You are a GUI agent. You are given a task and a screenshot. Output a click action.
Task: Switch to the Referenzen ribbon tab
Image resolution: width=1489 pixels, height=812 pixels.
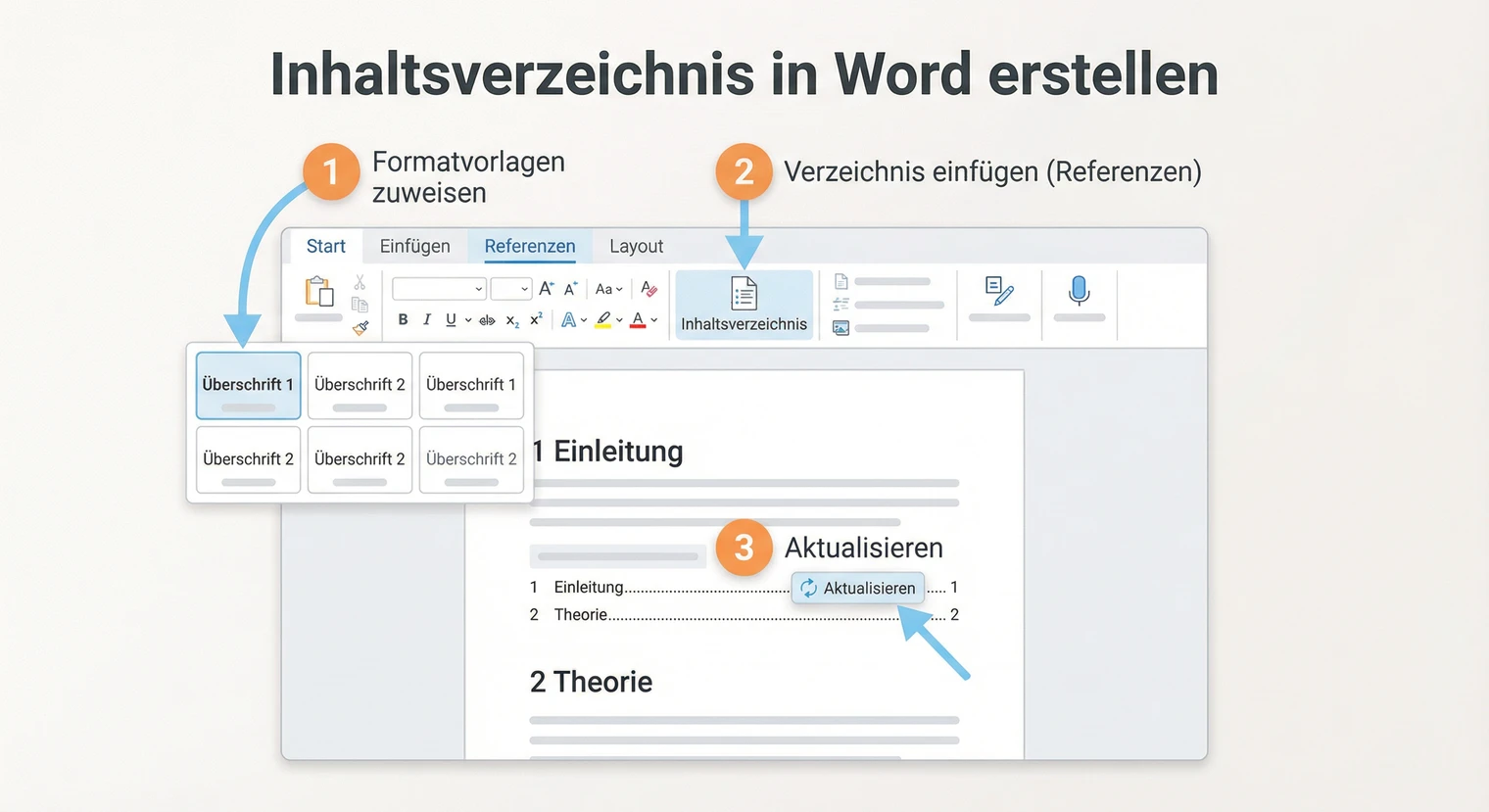click(529, 246)
